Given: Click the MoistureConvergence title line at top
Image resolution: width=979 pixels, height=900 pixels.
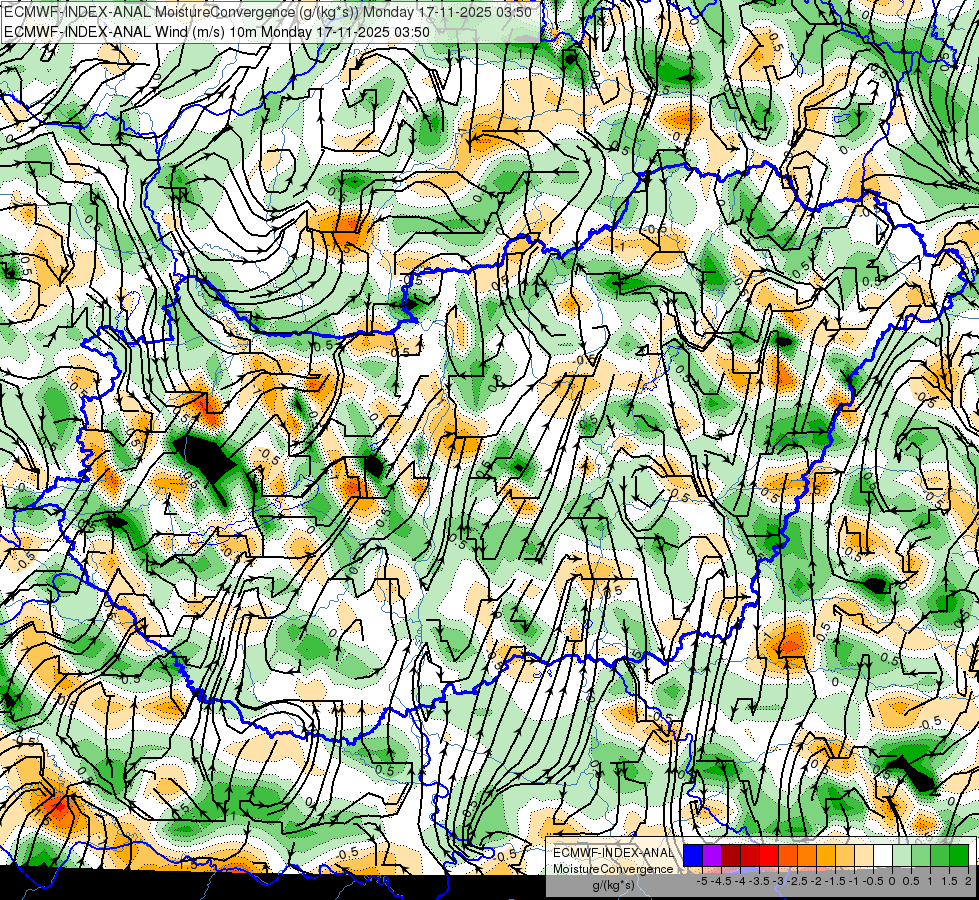Looking at the screenshot, I should tap(268, 12).
